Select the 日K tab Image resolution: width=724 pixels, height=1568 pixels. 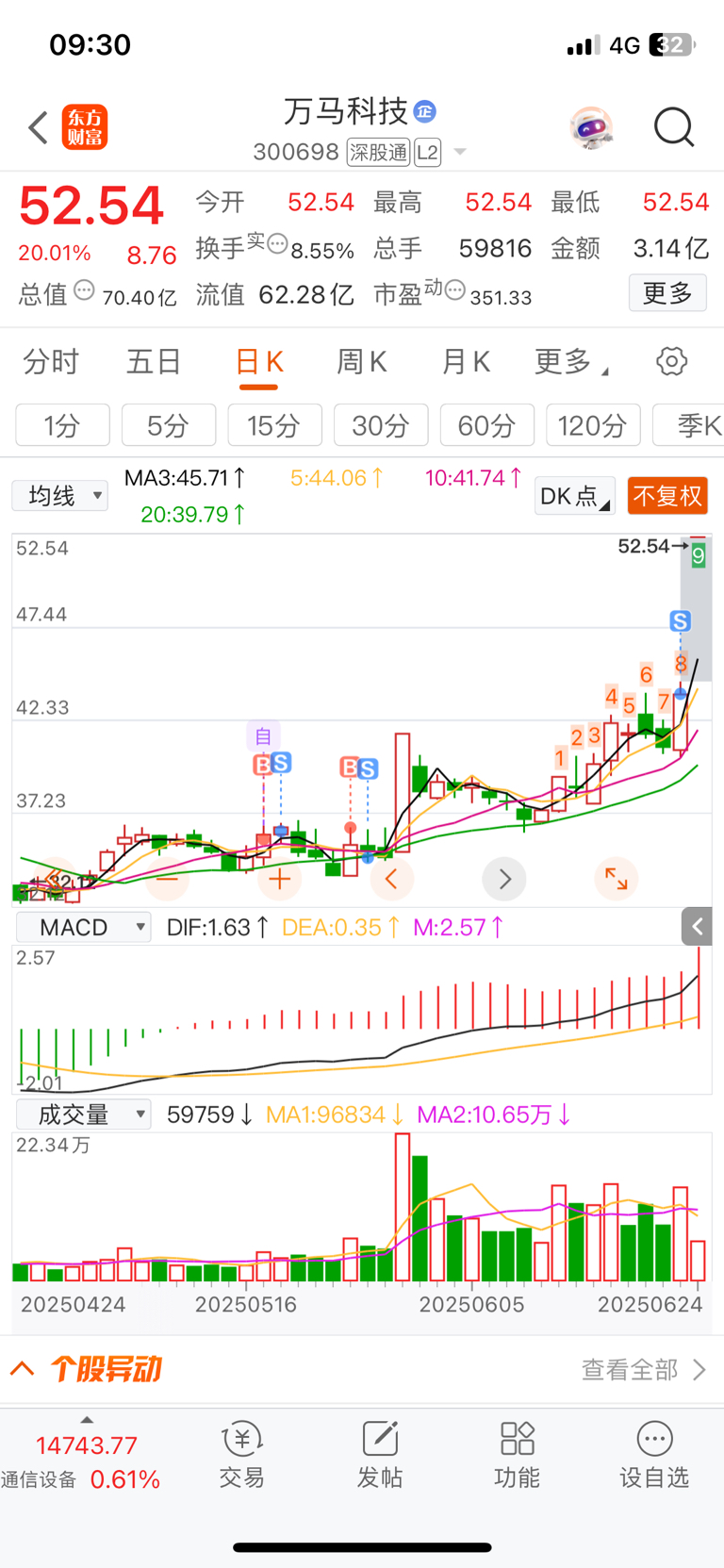259,362
